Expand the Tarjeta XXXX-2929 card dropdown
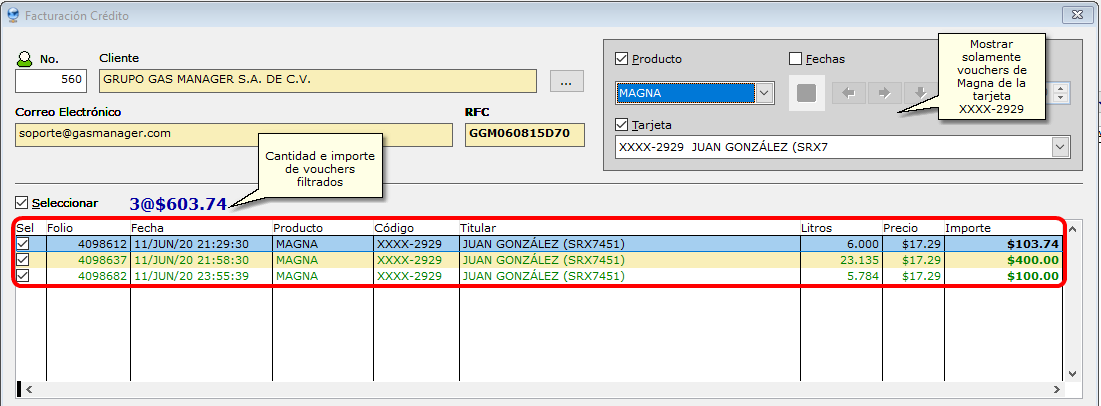The width and height of the screenshot is (1101, 406). [1060, 148]
